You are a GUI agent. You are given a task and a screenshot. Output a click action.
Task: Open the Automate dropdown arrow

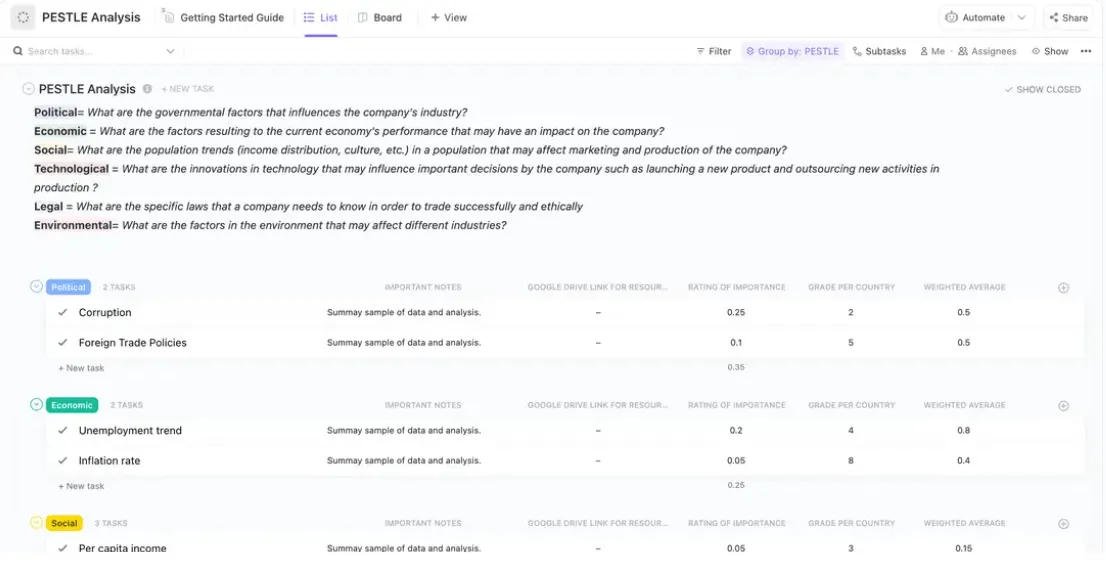click(x=1021, y=18)
